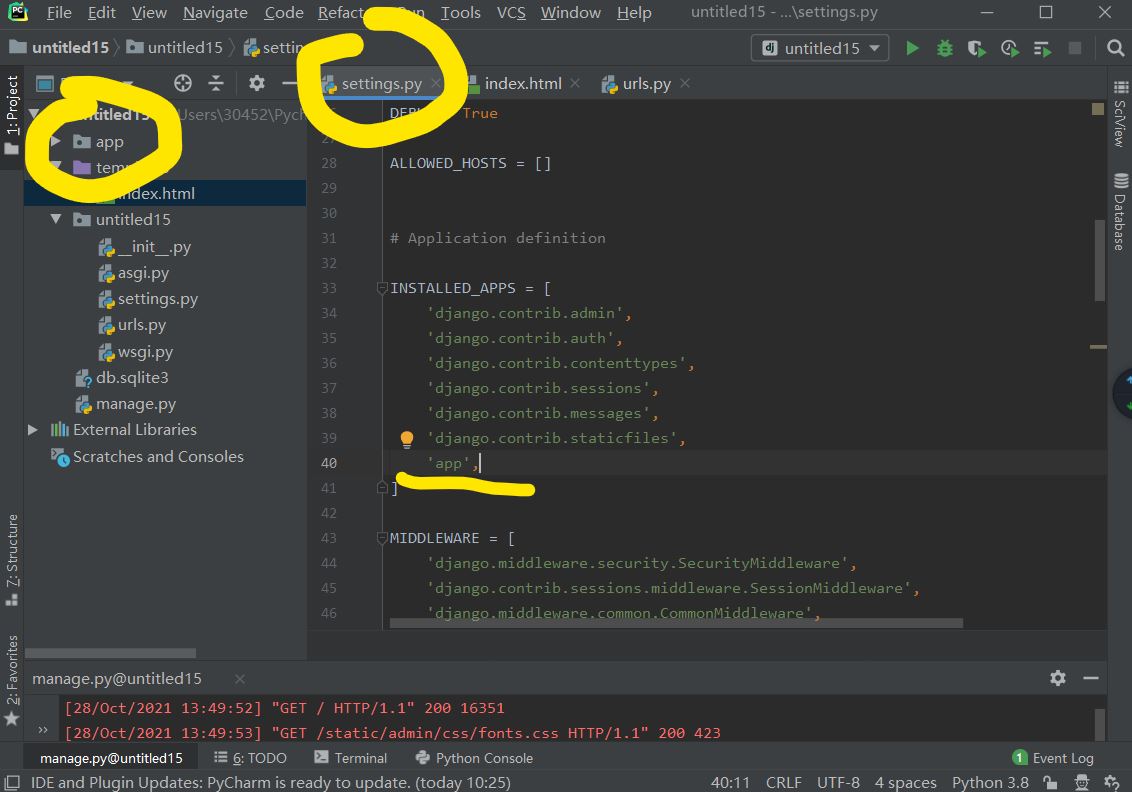1132x792 pixels.
Task: Collapse all nodes in Project tree toolbar
Action: coord(216,84)
